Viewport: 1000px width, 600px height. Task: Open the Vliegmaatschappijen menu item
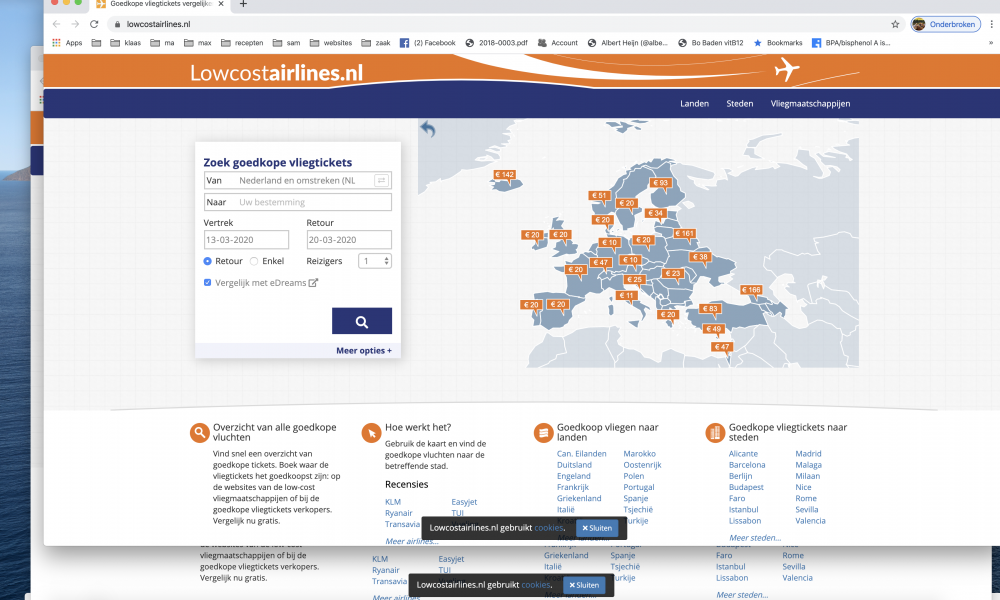point(811,103)
